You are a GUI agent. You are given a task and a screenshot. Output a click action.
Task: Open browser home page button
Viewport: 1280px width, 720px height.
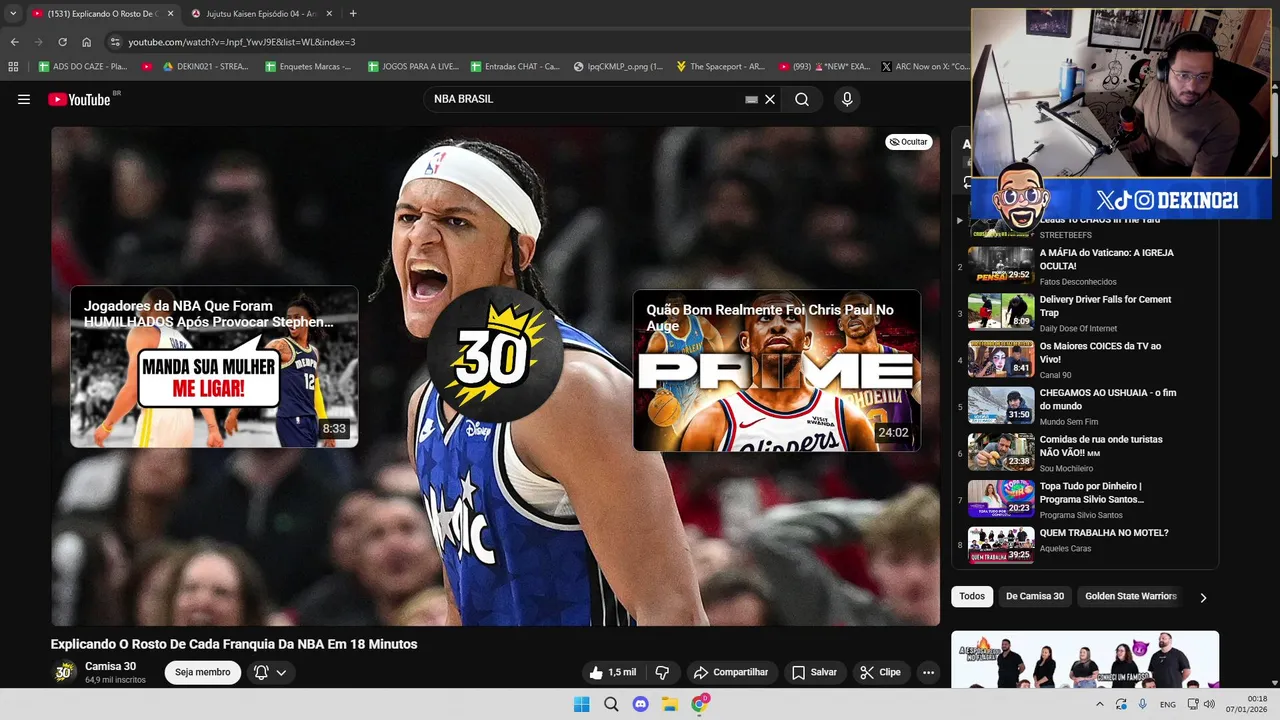coord(86,42)
